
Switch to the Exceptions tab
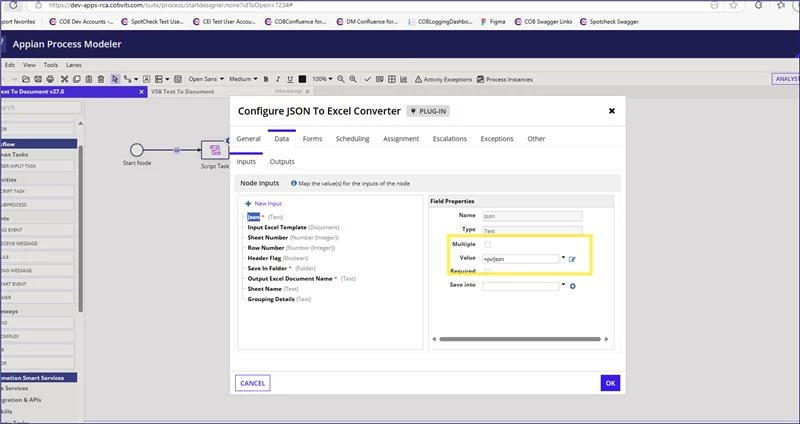click(x=497, y=139)
